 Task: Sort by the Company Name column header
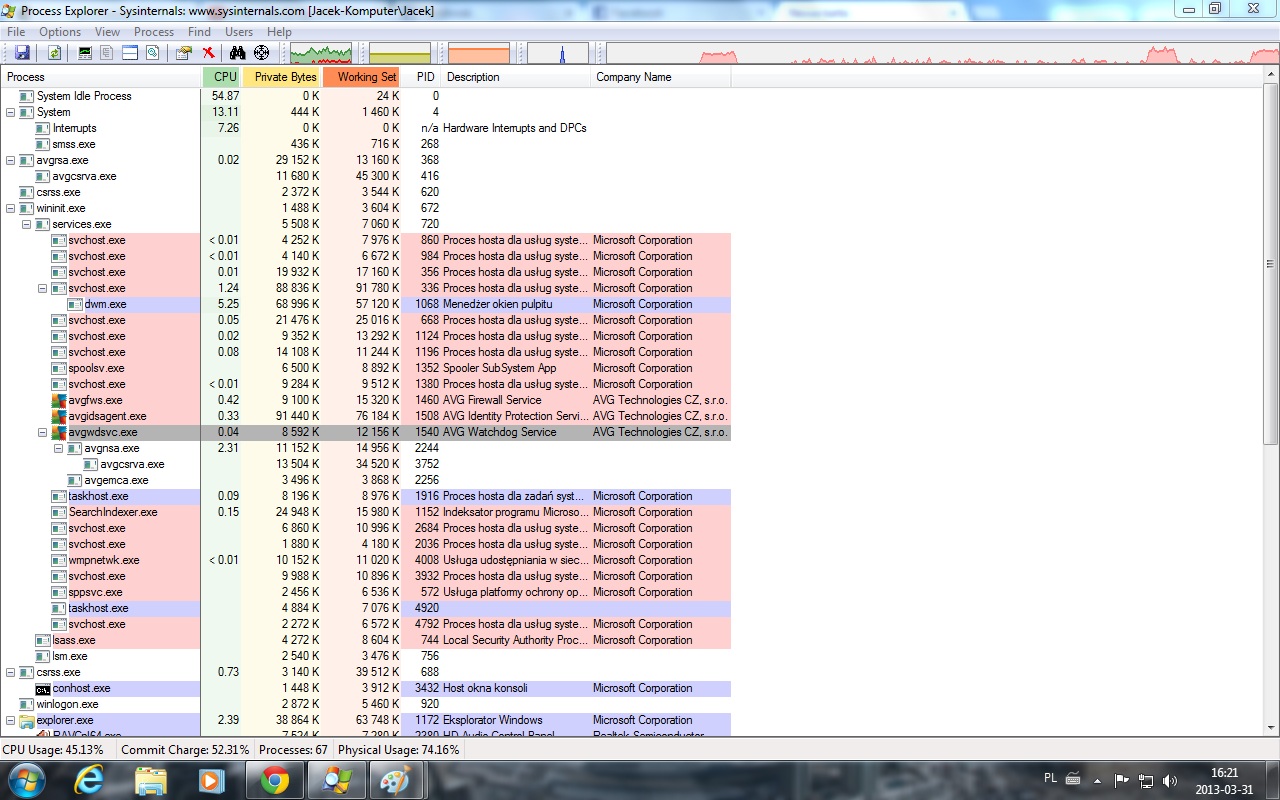(661, 77)
